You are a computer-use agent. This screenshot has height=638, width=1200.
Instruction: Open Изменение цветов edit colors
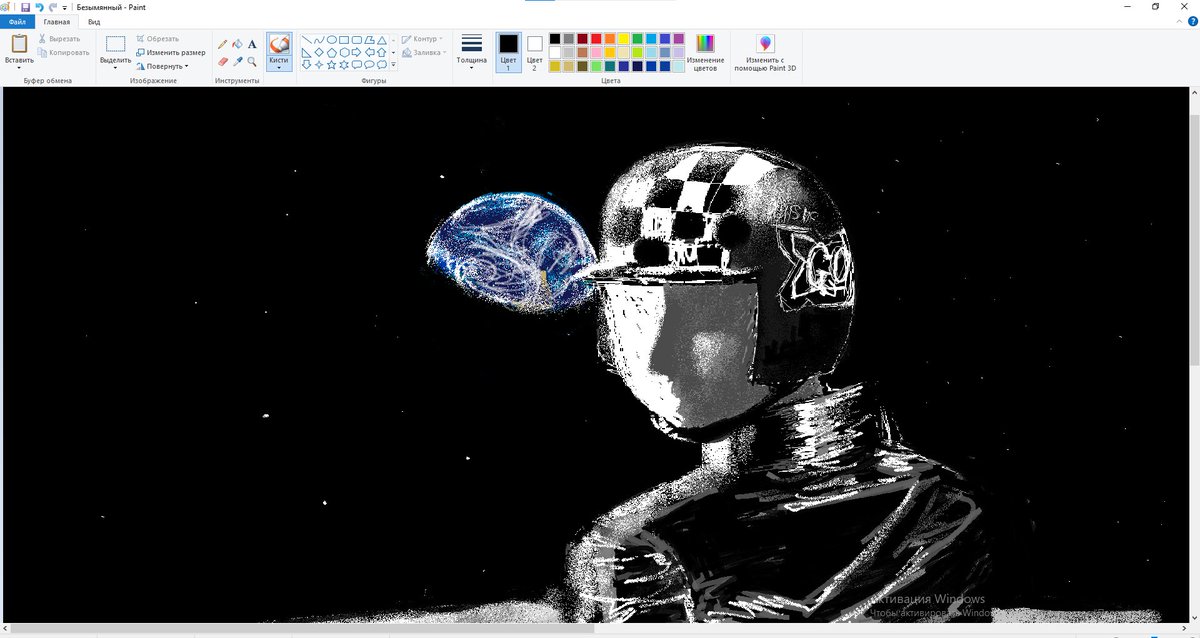(706, 52)
